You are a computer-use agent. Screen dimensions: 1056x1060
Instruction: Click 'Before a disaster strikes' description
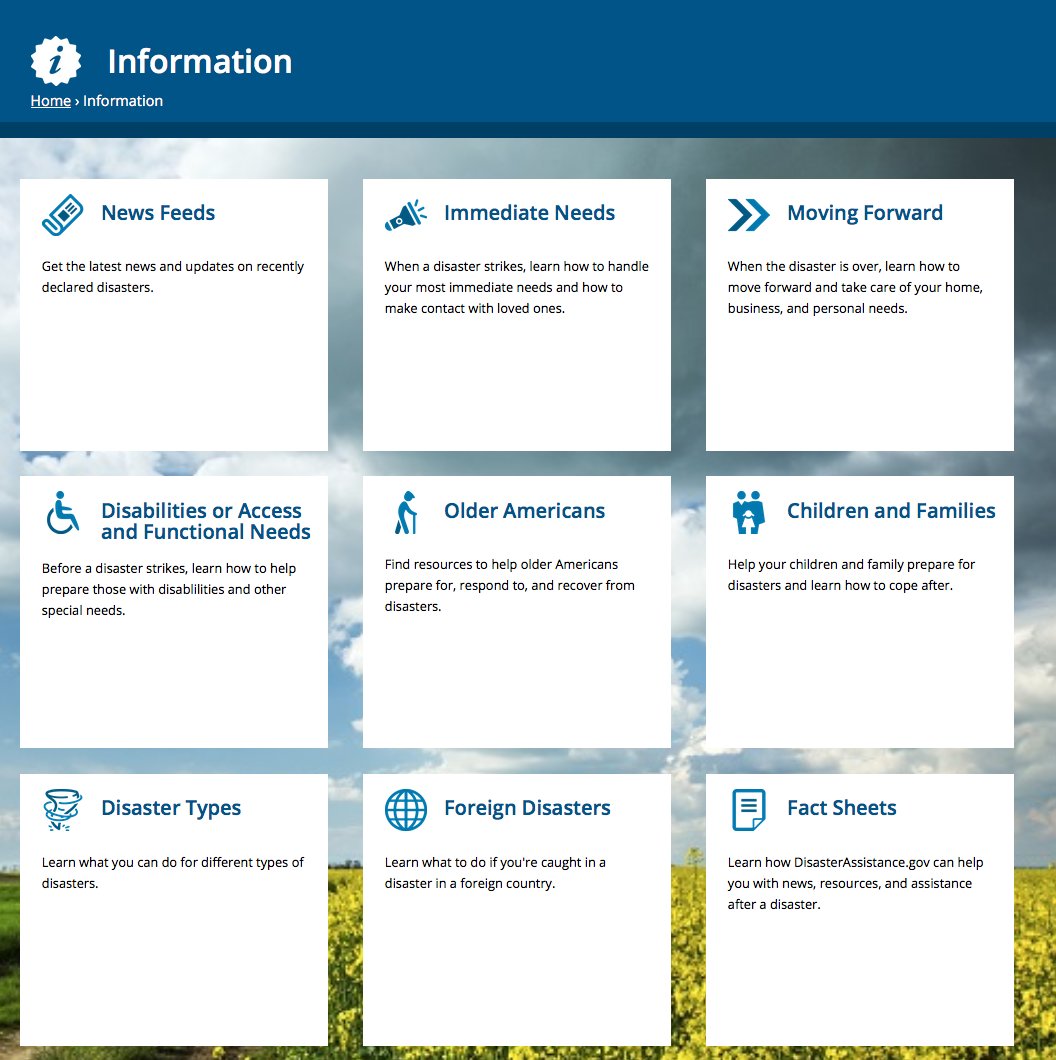169,589
